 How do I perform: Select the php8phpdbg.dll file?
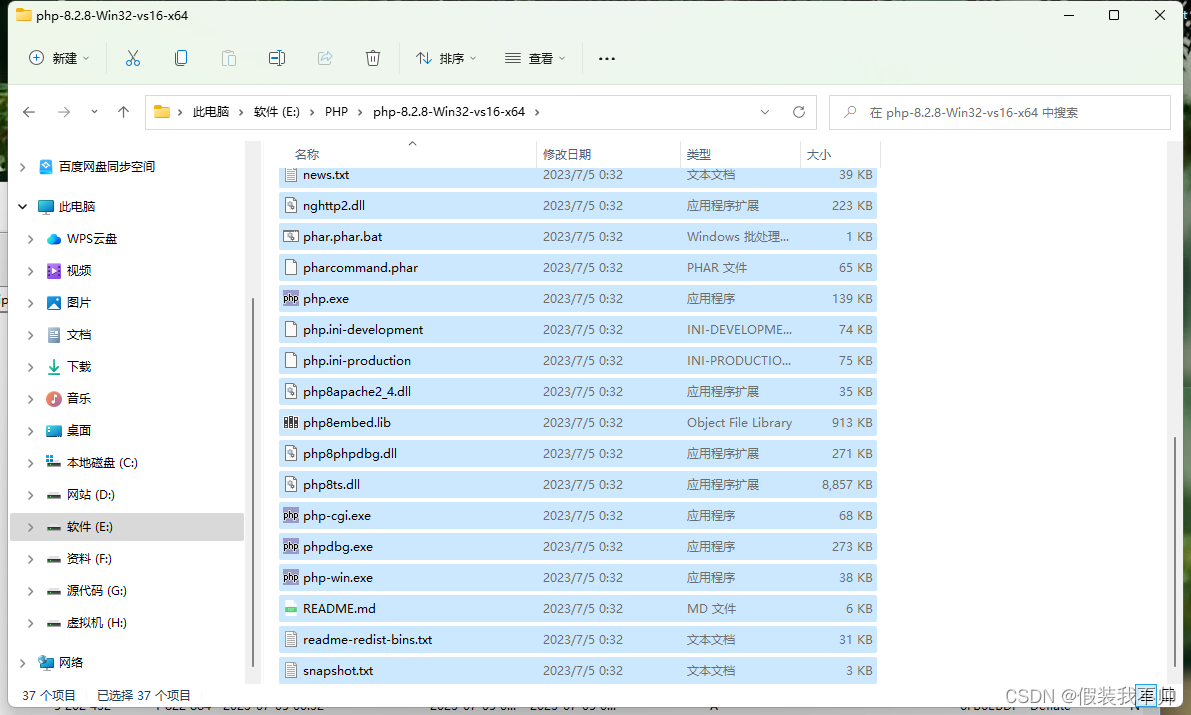(x=578, y=454)
